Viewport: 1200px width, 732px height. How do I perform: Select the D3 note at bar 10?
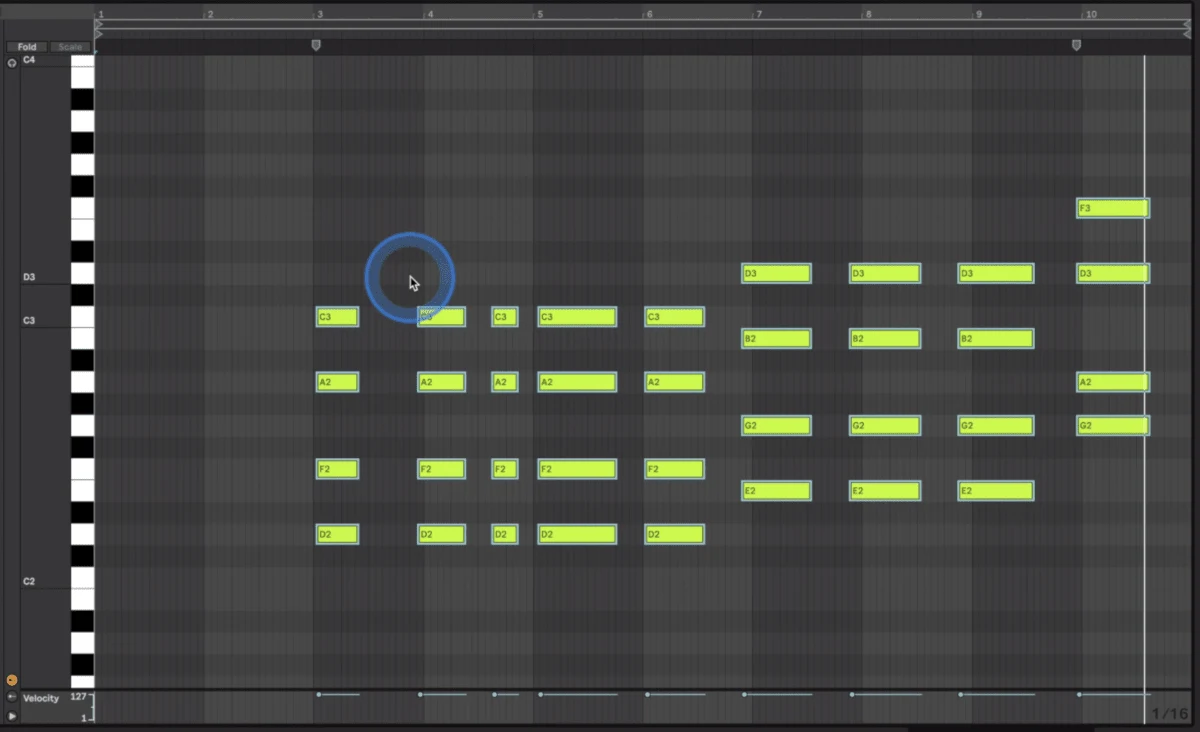click(x=1113, y=273)
